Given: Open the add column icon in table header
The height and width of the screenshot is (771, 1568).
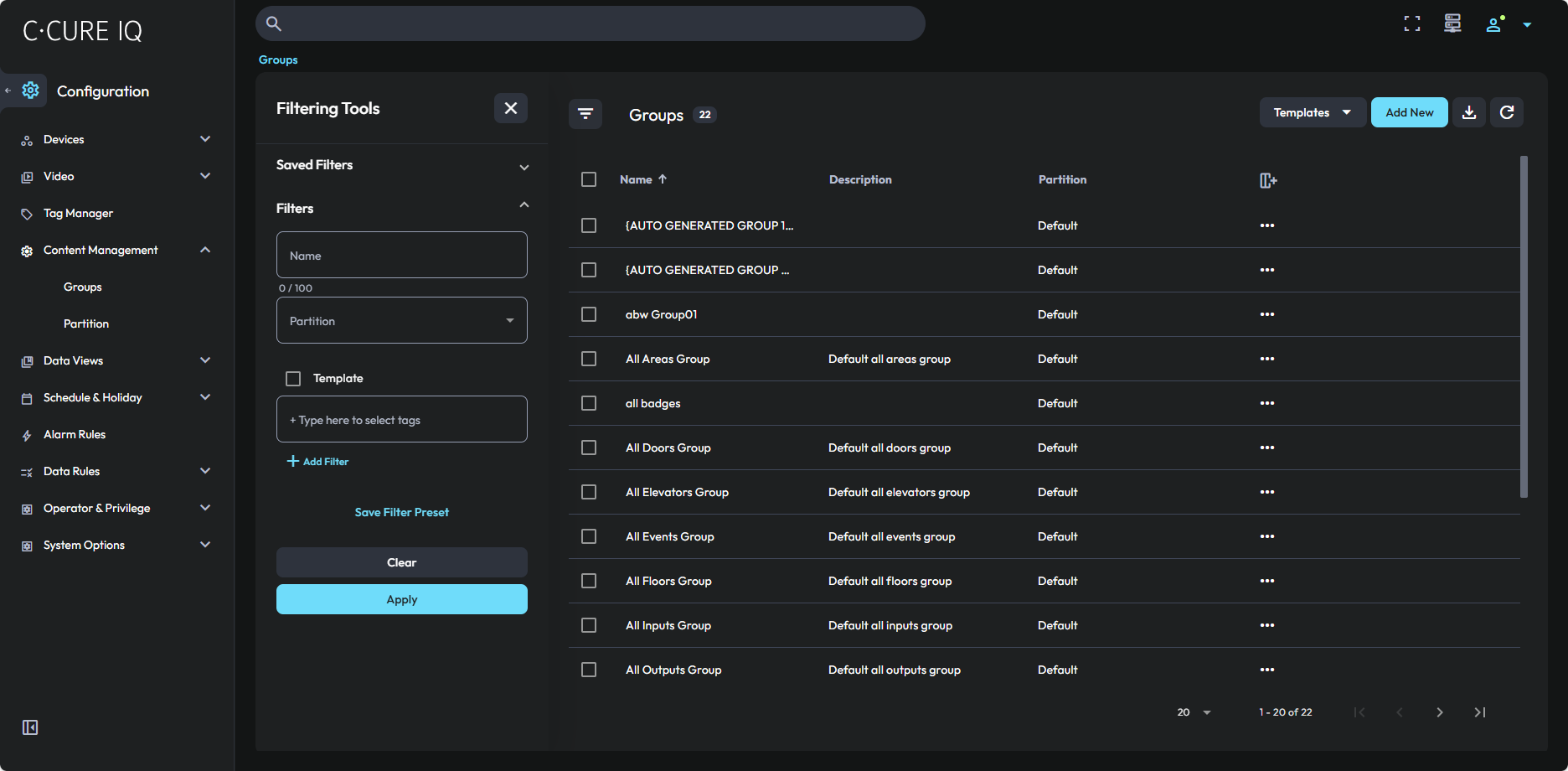Looking at the screenshot, I should click(1267, 180).
